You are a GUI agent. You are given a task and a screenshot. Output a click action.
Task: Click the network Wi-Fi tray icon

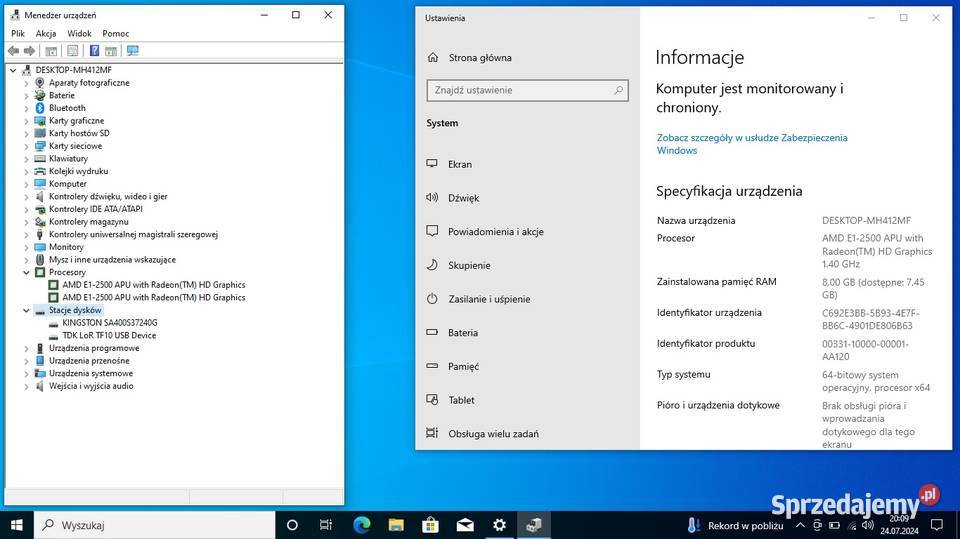click(x=852, y=526)
